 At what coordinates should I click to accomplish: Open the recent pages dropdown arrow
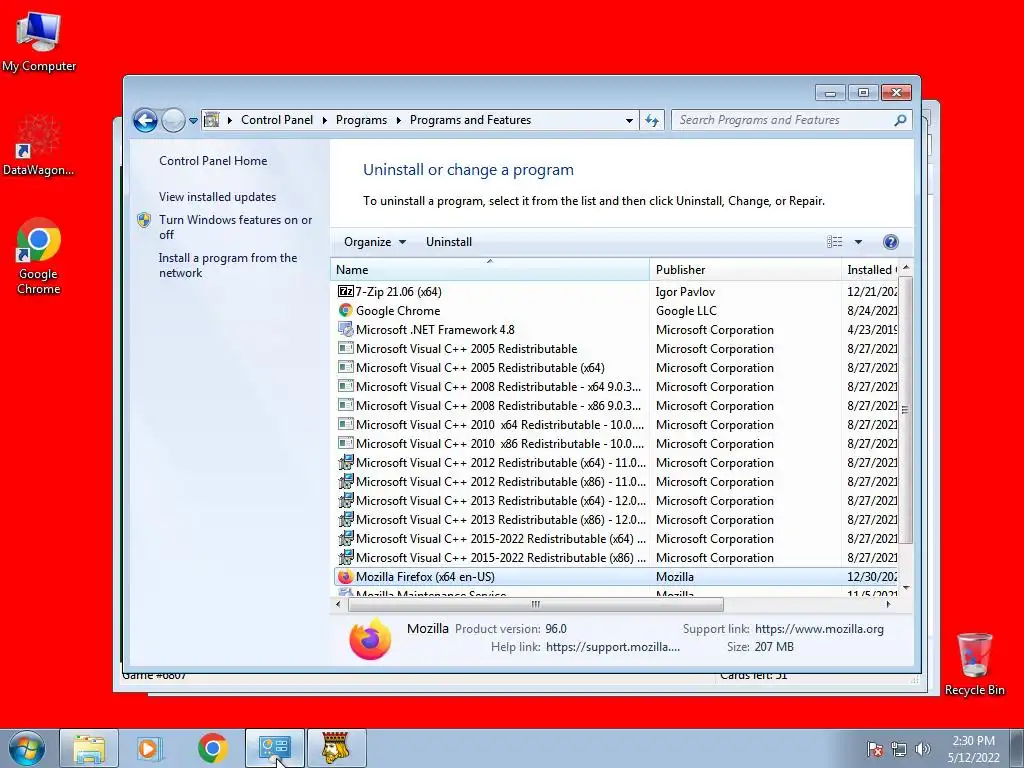[193, 121]
